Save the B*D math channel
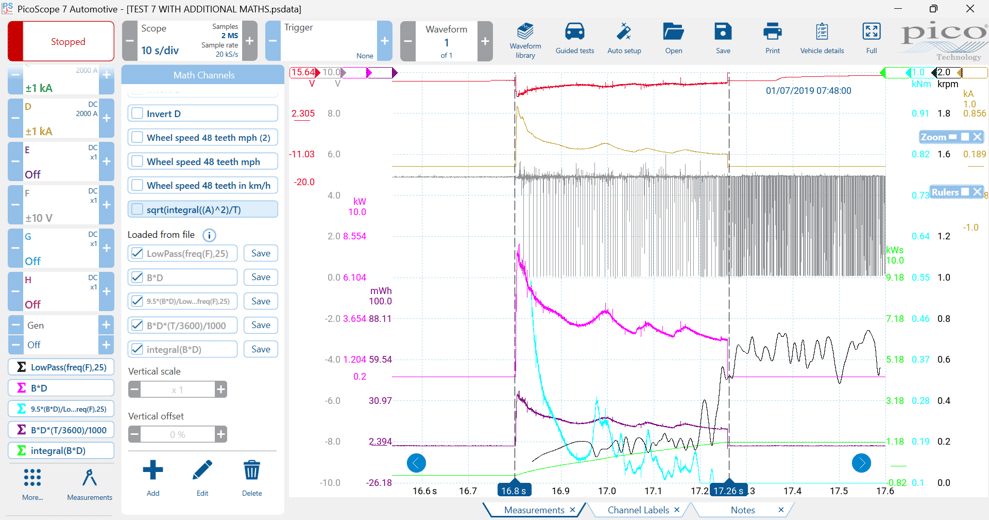Viewport: 989px width, 520px height. tap(260, 277)
